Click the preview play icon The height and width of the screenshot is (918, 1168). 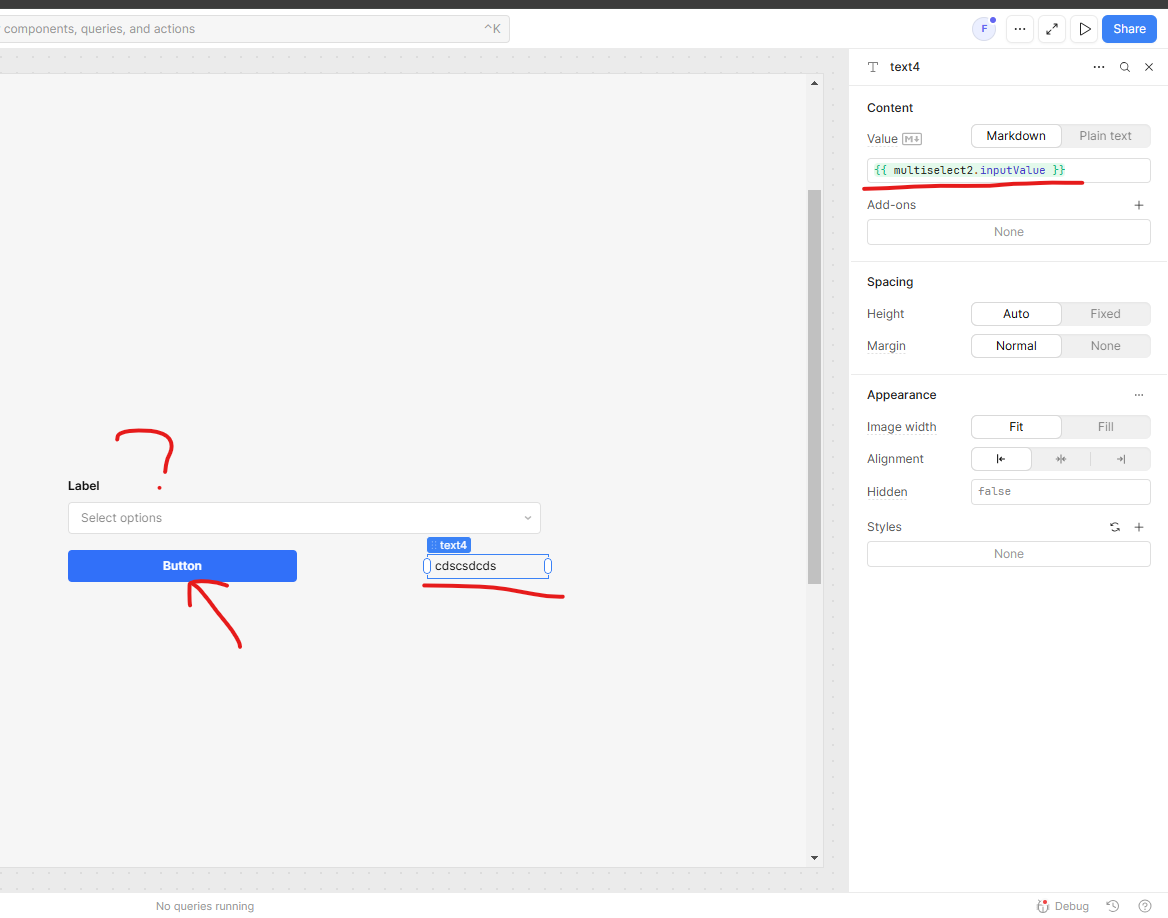coord(1085,29)
